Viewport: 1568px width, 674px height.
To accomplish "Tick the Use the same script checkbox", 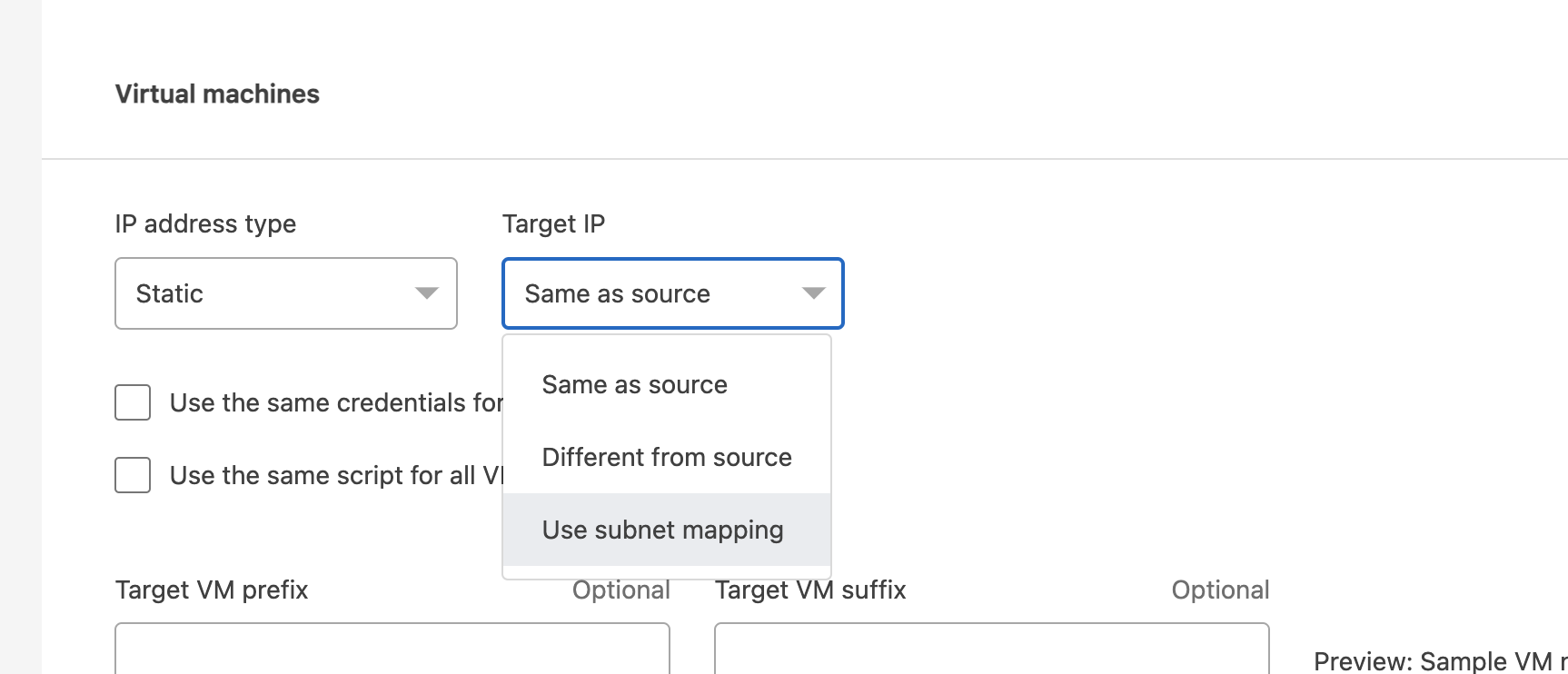I will (x=133, y=475).
